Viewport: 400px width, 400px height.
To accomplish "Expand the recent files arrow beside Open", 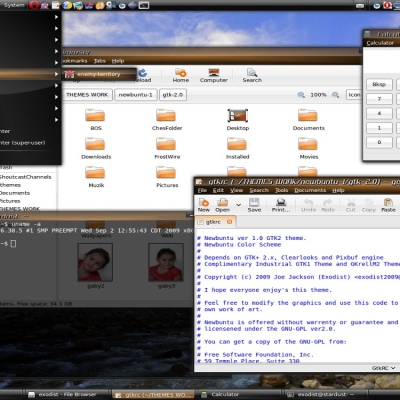I will pos(238,205).
